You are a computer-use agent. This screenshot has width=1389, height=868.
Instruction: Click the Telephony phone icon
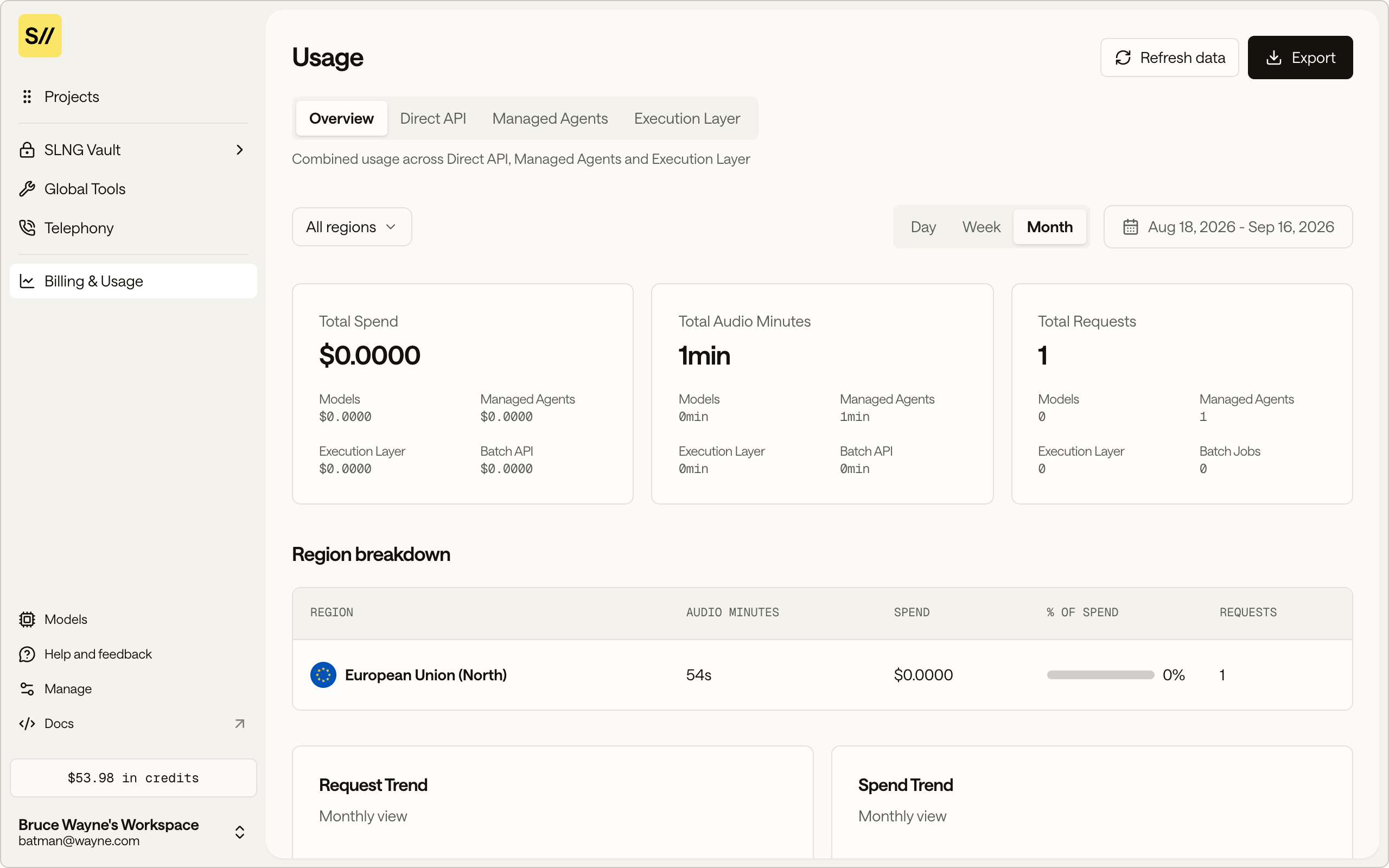[27, 228]
